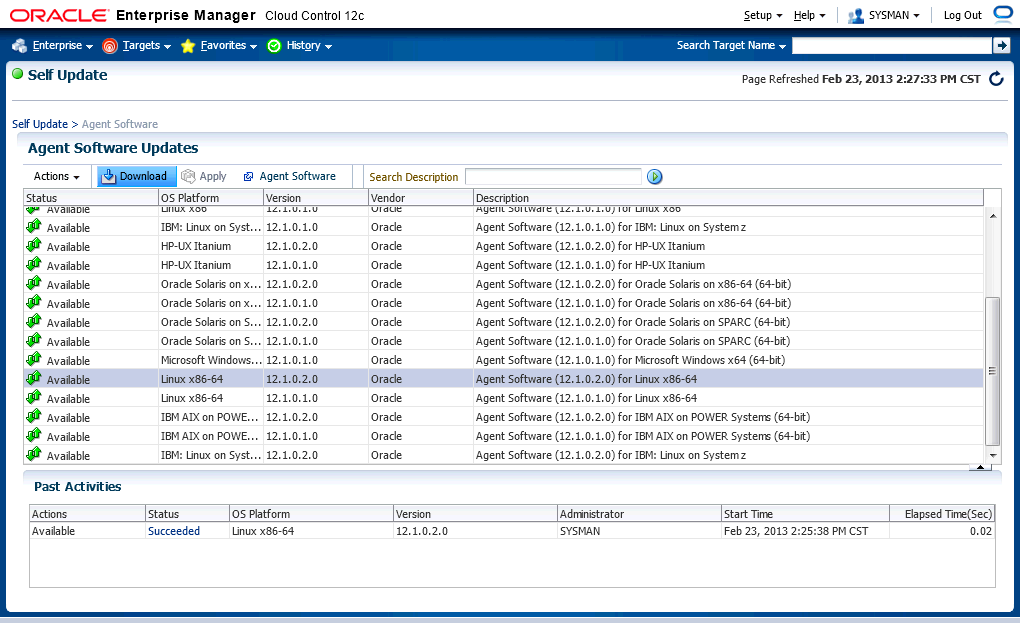Click status icon for Solaris SPARC 12.1.0.2.0 row
The width and height of the screenshot is (1020, 623).
pos(34,322)
